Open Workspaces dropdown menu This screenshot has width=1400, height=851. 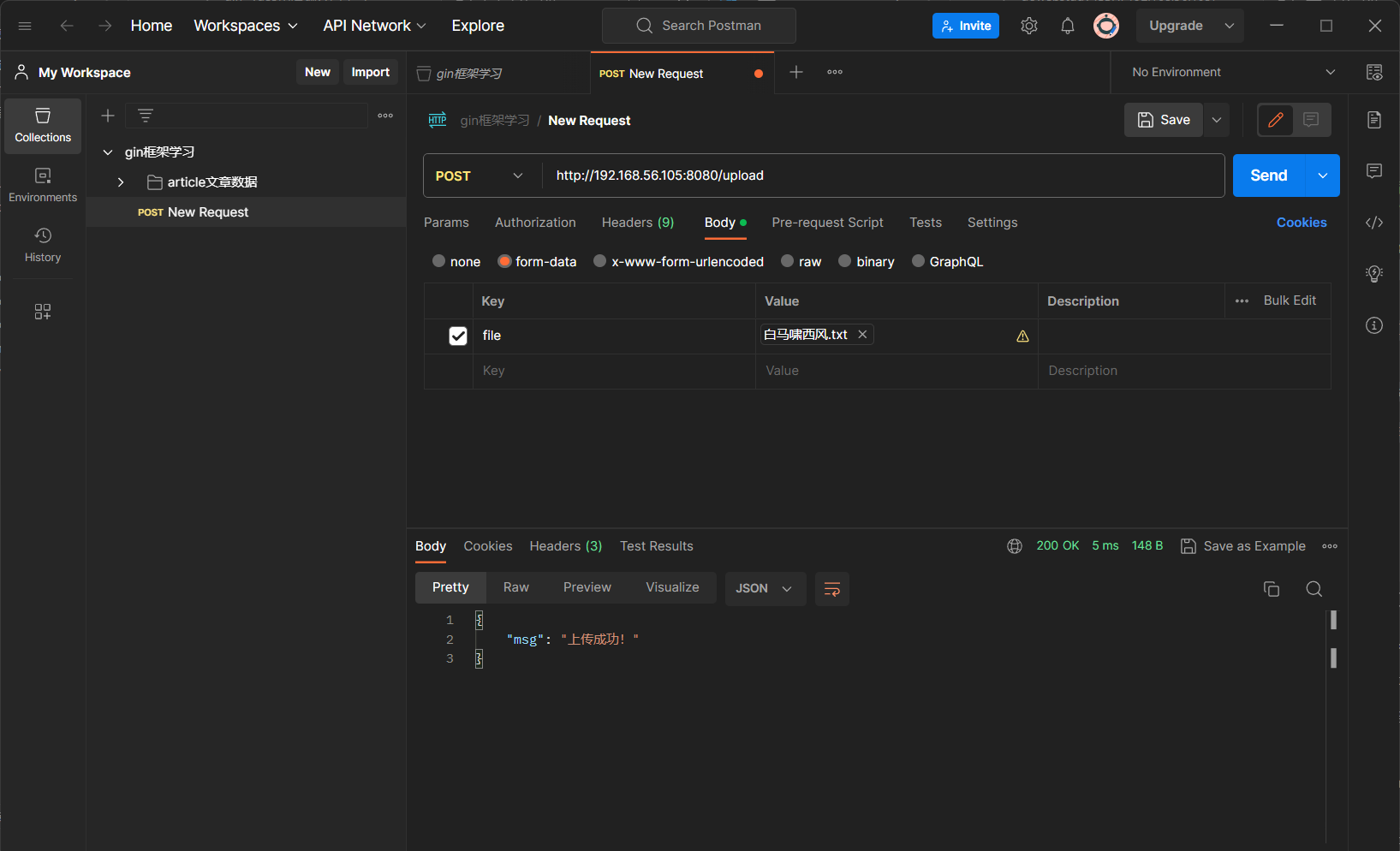246,26
